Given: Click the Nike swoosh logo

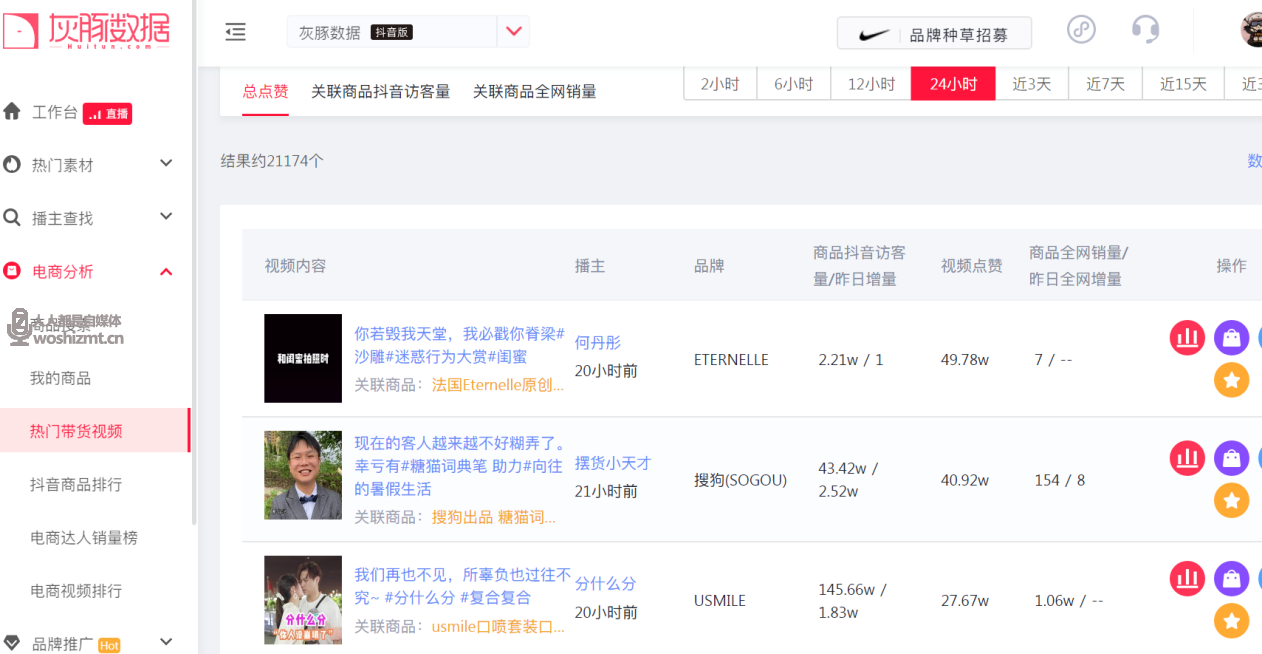Looking at the screenshot, I should 874,35.
